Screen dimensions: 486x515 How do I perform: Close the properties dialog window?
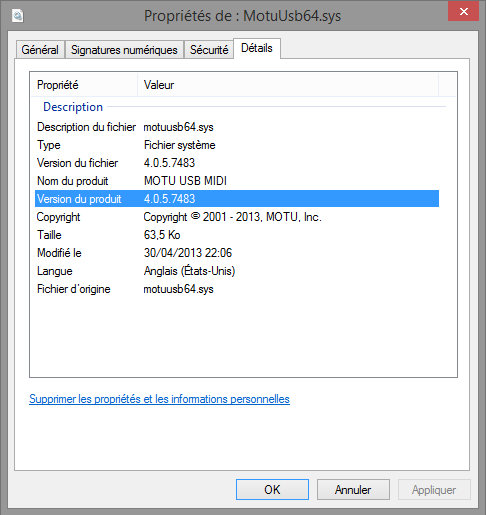(463, 11)
